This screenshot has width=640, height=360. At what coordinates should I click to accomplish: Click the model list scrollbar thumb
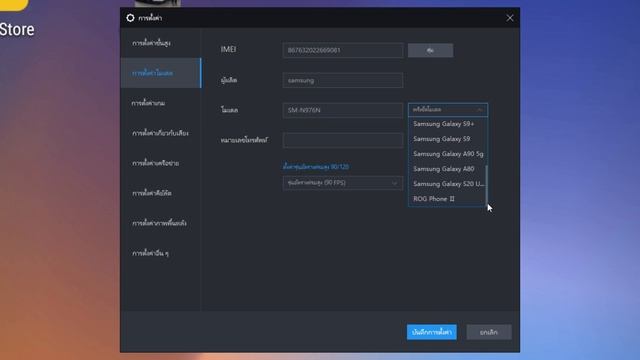click(486, 185)
